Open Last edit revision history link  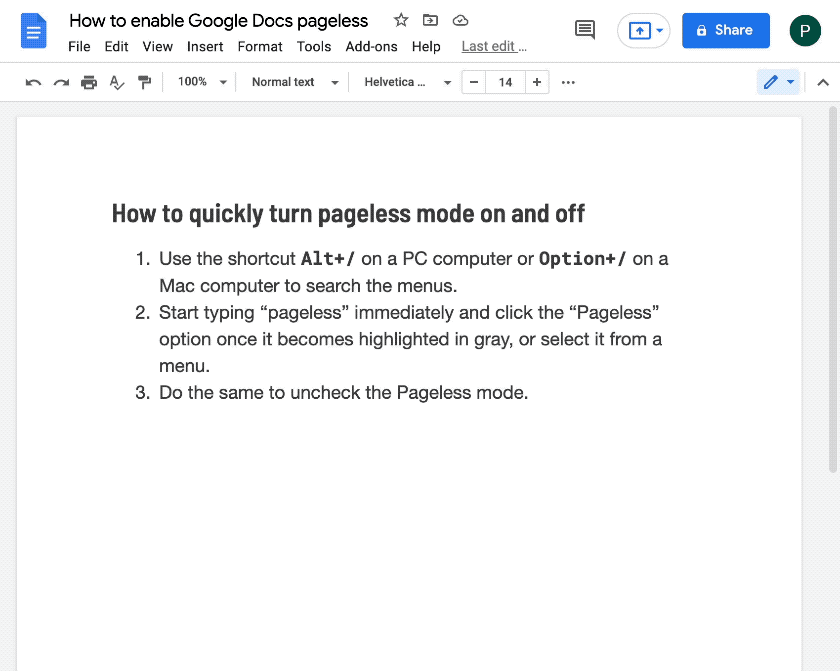493,46
